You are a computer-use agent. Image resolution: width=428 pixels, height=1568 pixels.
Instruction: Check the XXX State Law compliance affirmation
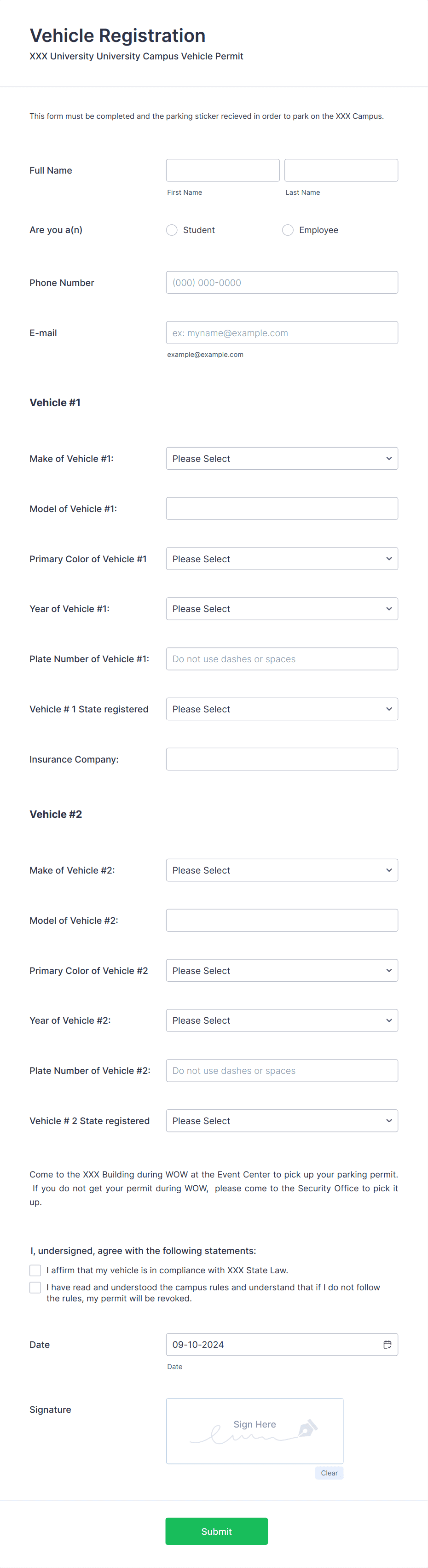[35, 1271]
